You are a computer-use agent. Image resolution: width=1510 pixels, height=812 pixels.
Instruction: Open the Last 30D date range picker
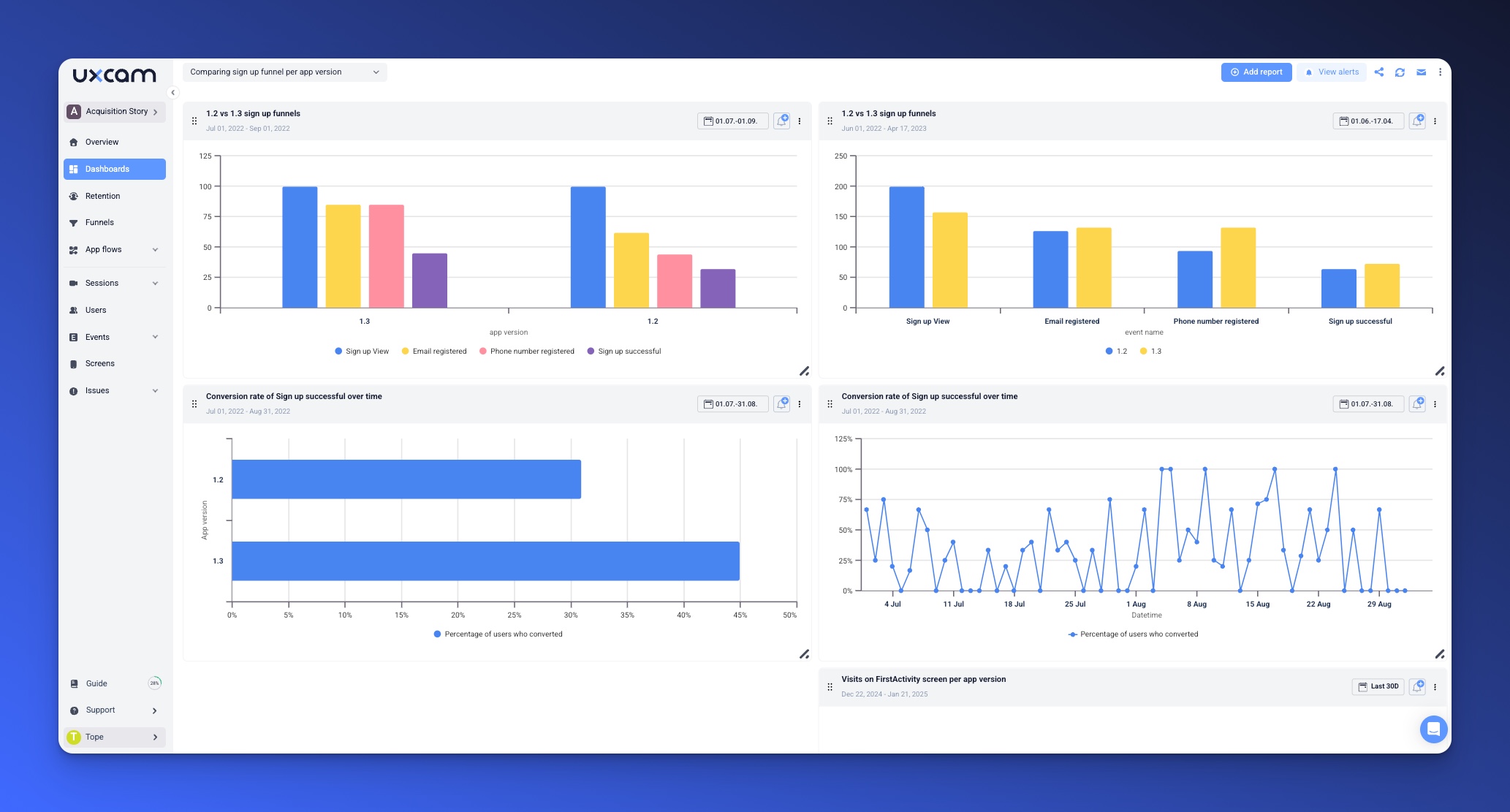[x=1377, y=686]
